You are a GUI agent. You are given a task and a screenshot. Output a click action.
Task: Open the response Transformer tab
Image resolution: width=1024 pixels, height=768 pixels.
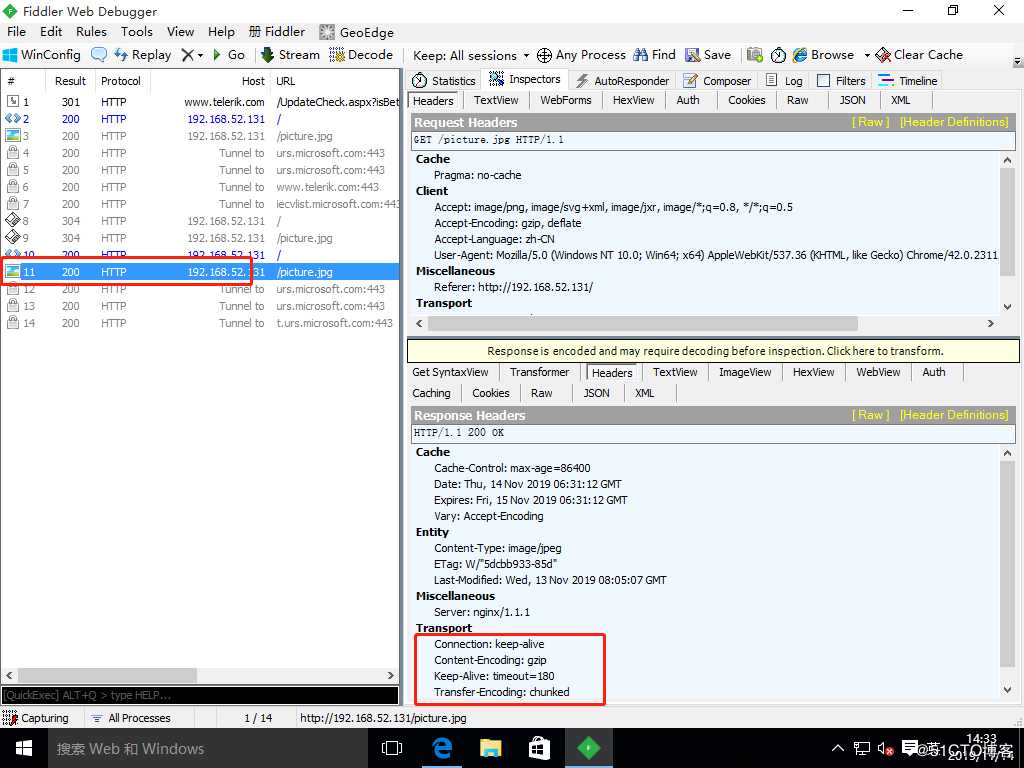(x=539, y=372)
